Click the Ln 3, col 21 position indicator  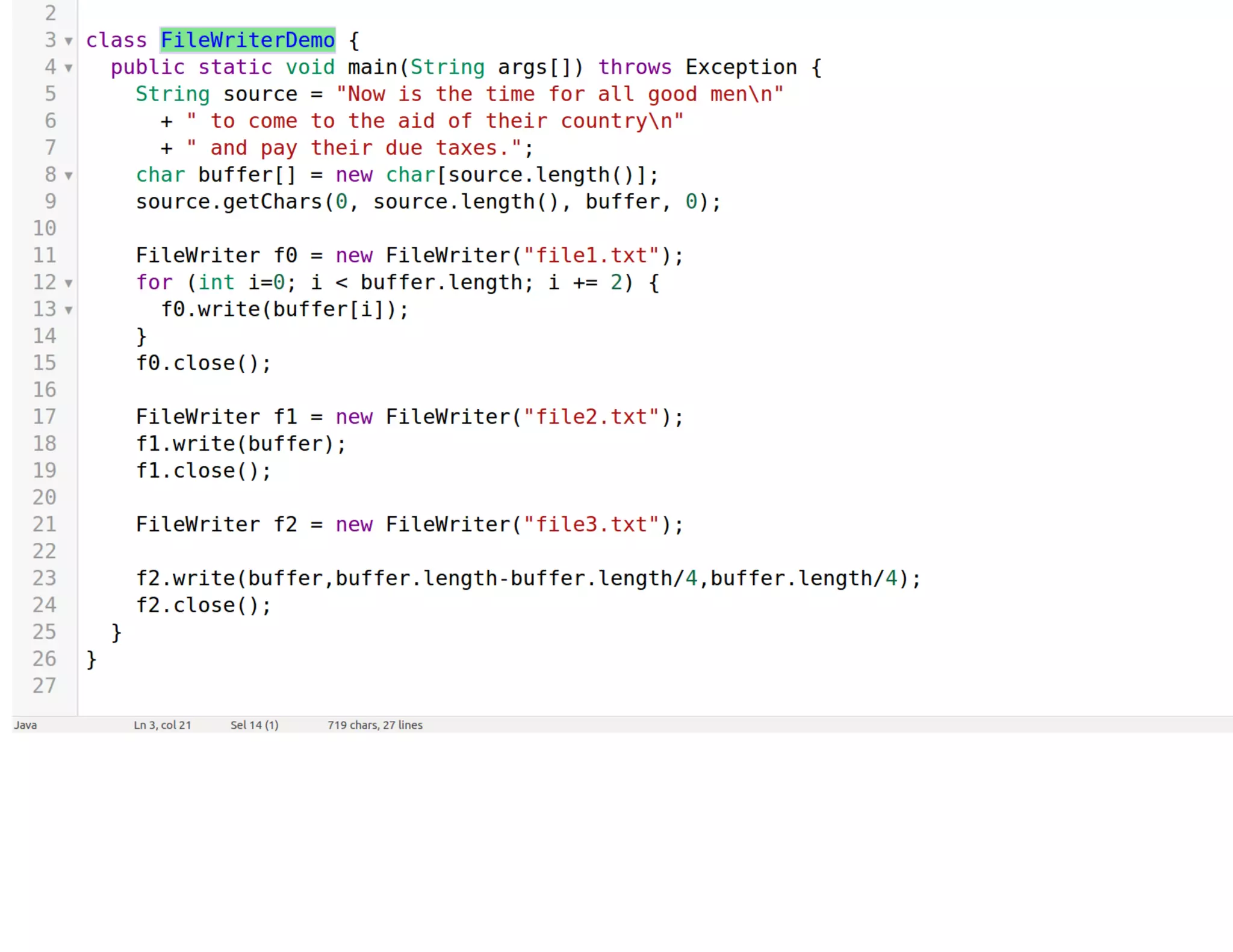[162, 725]
